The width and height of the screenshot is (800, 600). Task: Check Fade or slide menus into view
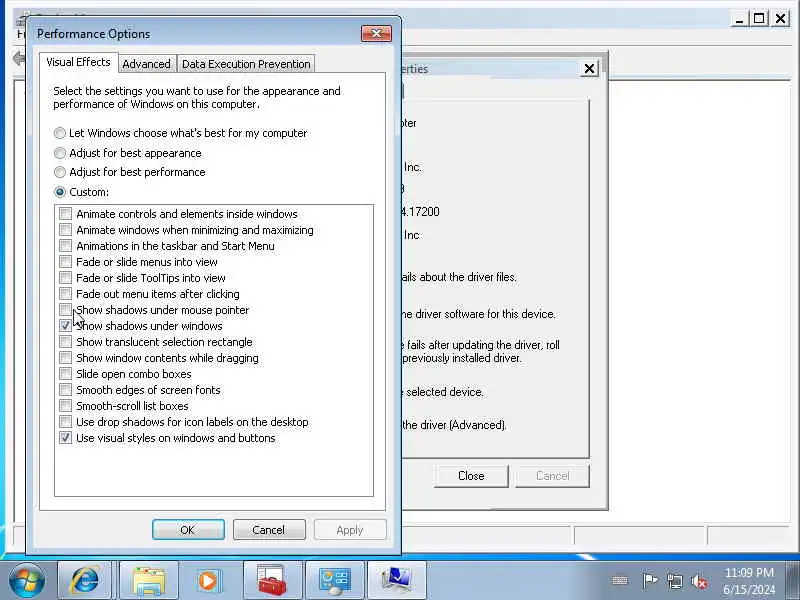[x=65, y=262]
